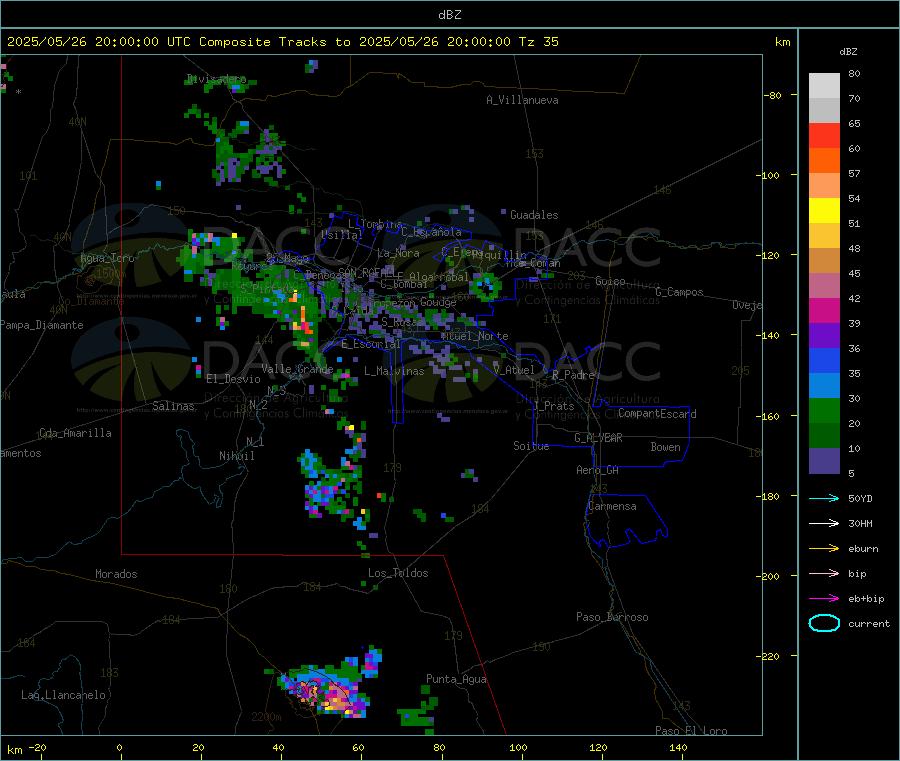
Task: Click the Divisadero location label
Action: pyautogui.click(x=216, y=79)
